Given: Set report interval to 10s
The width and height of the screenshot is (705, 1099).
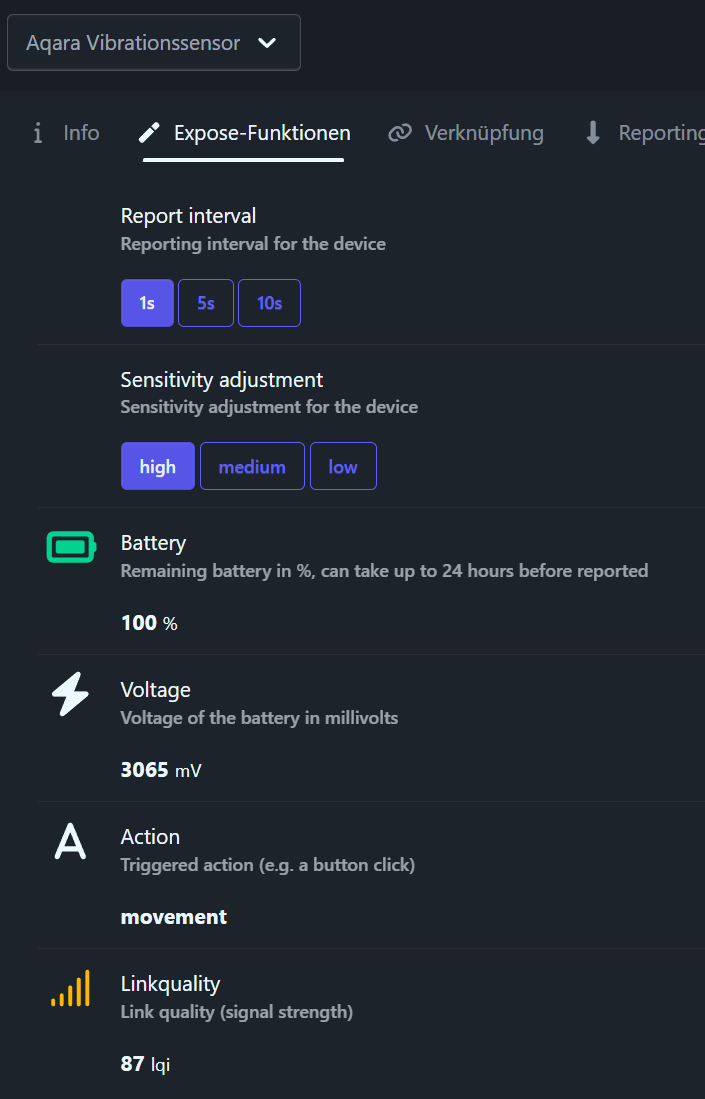Looking at the screenshot, I should (x=269, y=303).
